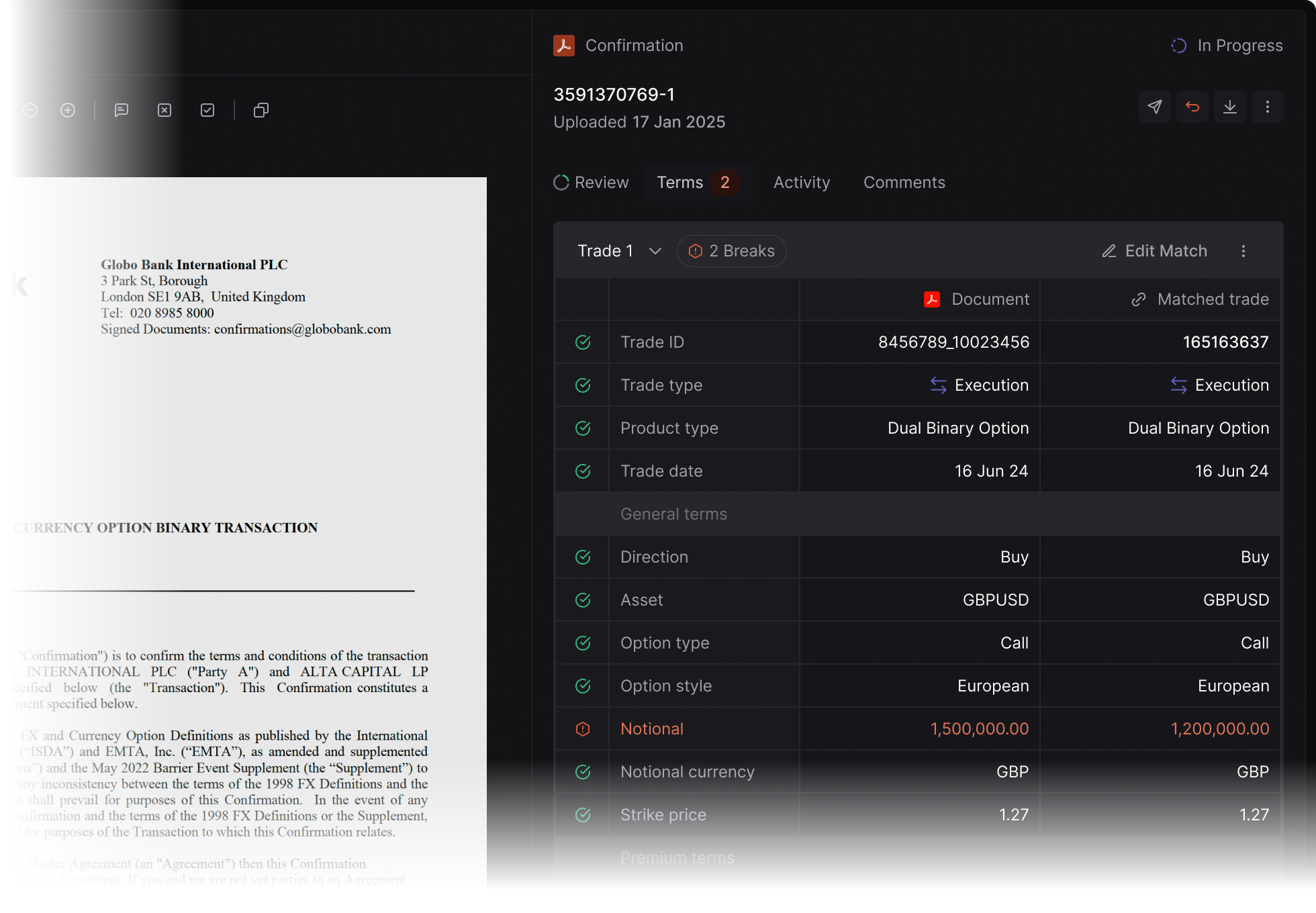This screenshot has width=1316, height=913.
Task: Click the Notional row label
Action: tap(652, 729)
